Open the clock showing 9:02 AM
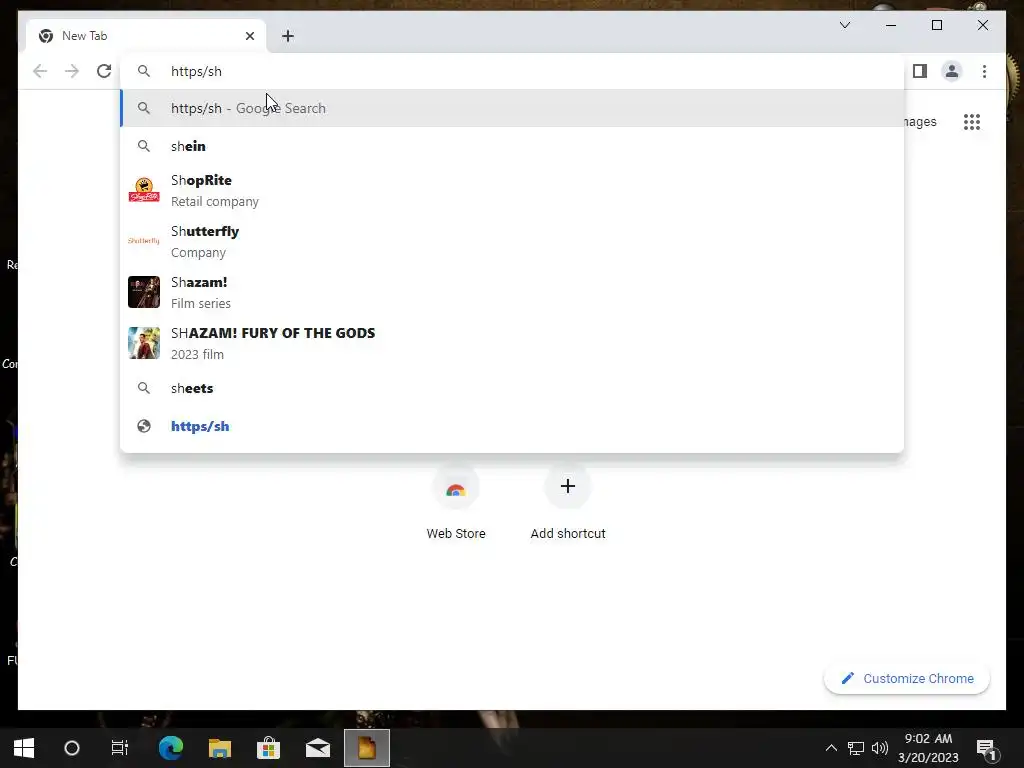Screen dimensions: 1024x768 pyautogui.click(x=928, y=748)
